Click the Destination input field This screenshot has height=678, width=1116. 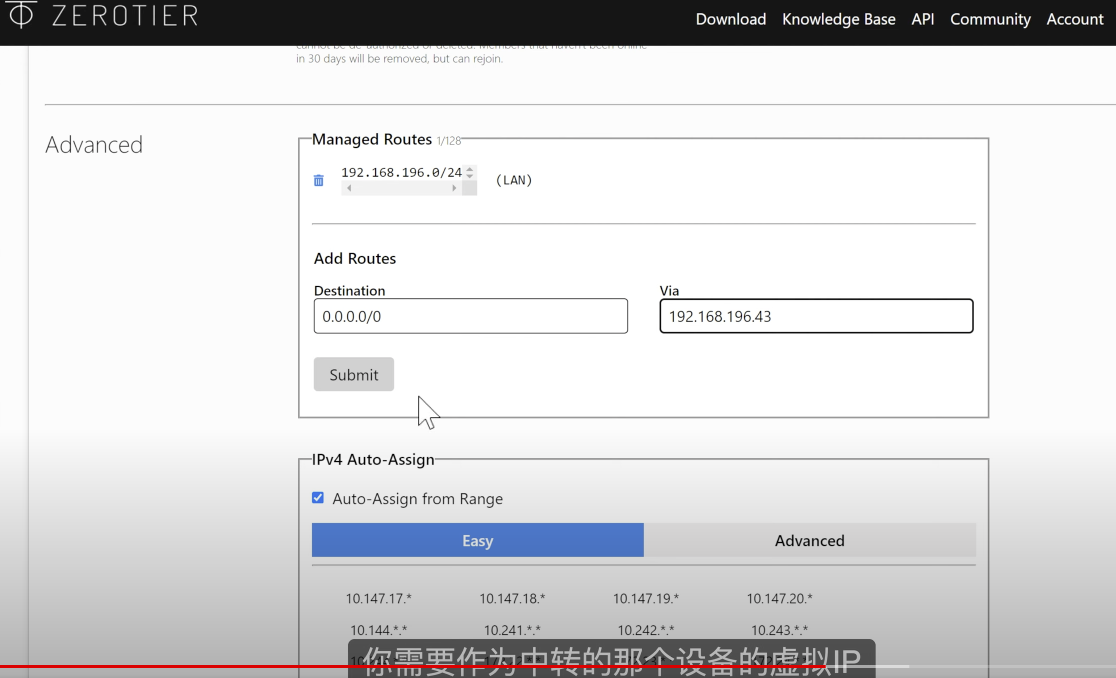tap(470, 316)
